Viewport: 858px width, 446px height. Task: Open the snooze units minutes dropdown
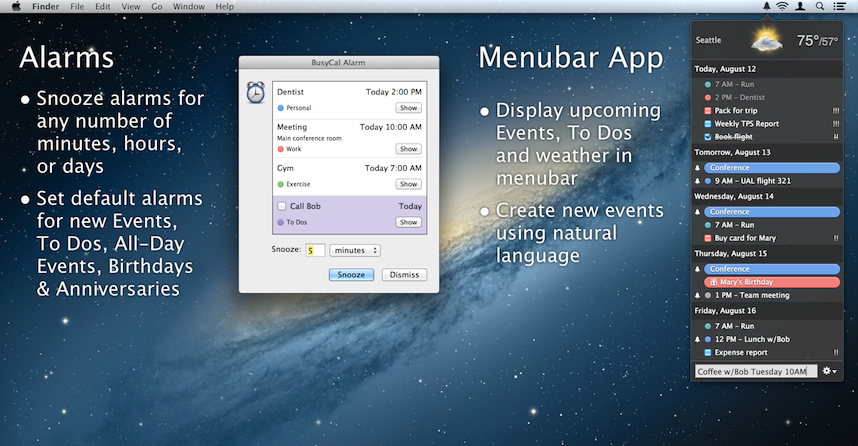coord(355,251)
